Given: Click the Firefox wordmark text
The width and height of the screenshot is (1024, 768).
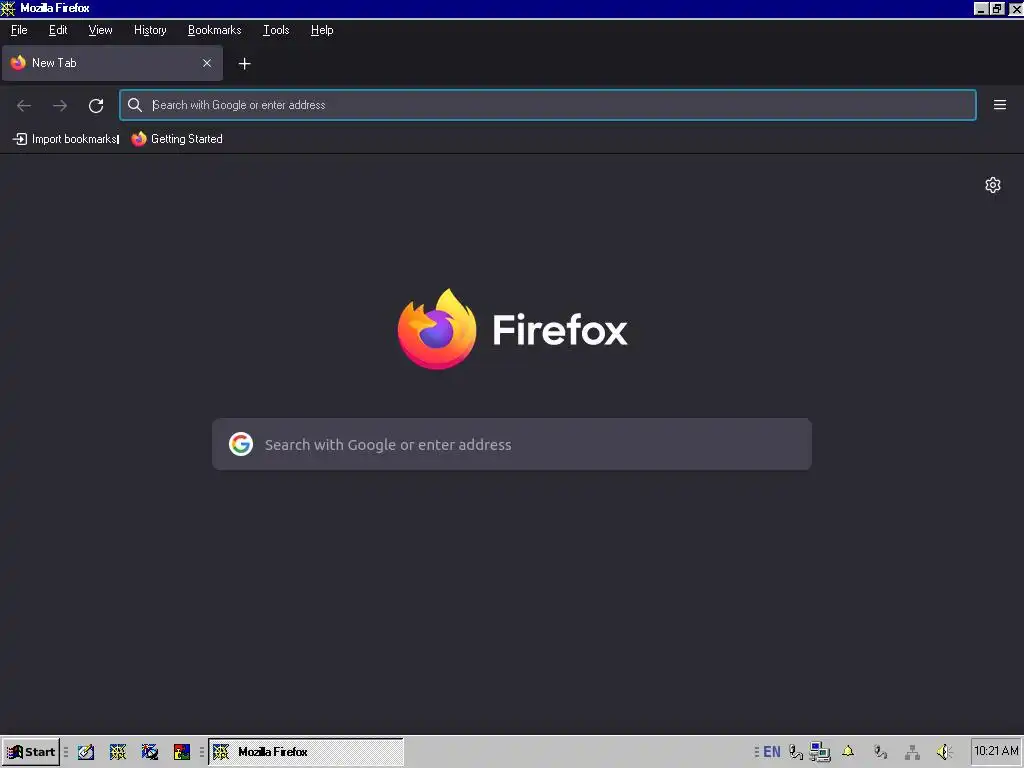Looking at the screenshot, I should click(560, 329).
